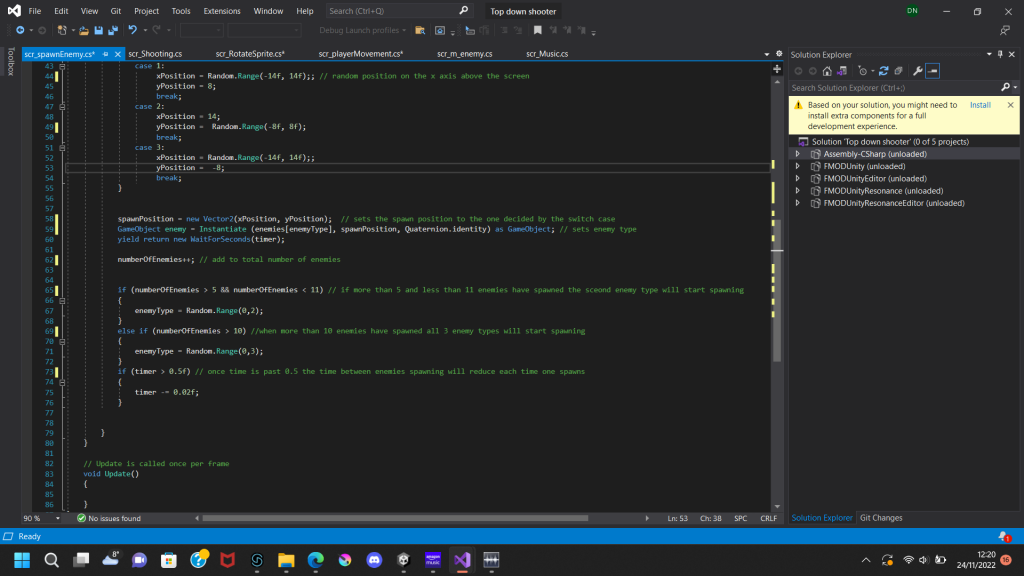Pin the scr_spawnEnemy.cs tab
The width and height of the screenshot is (1024, 576).
[104, 53]
